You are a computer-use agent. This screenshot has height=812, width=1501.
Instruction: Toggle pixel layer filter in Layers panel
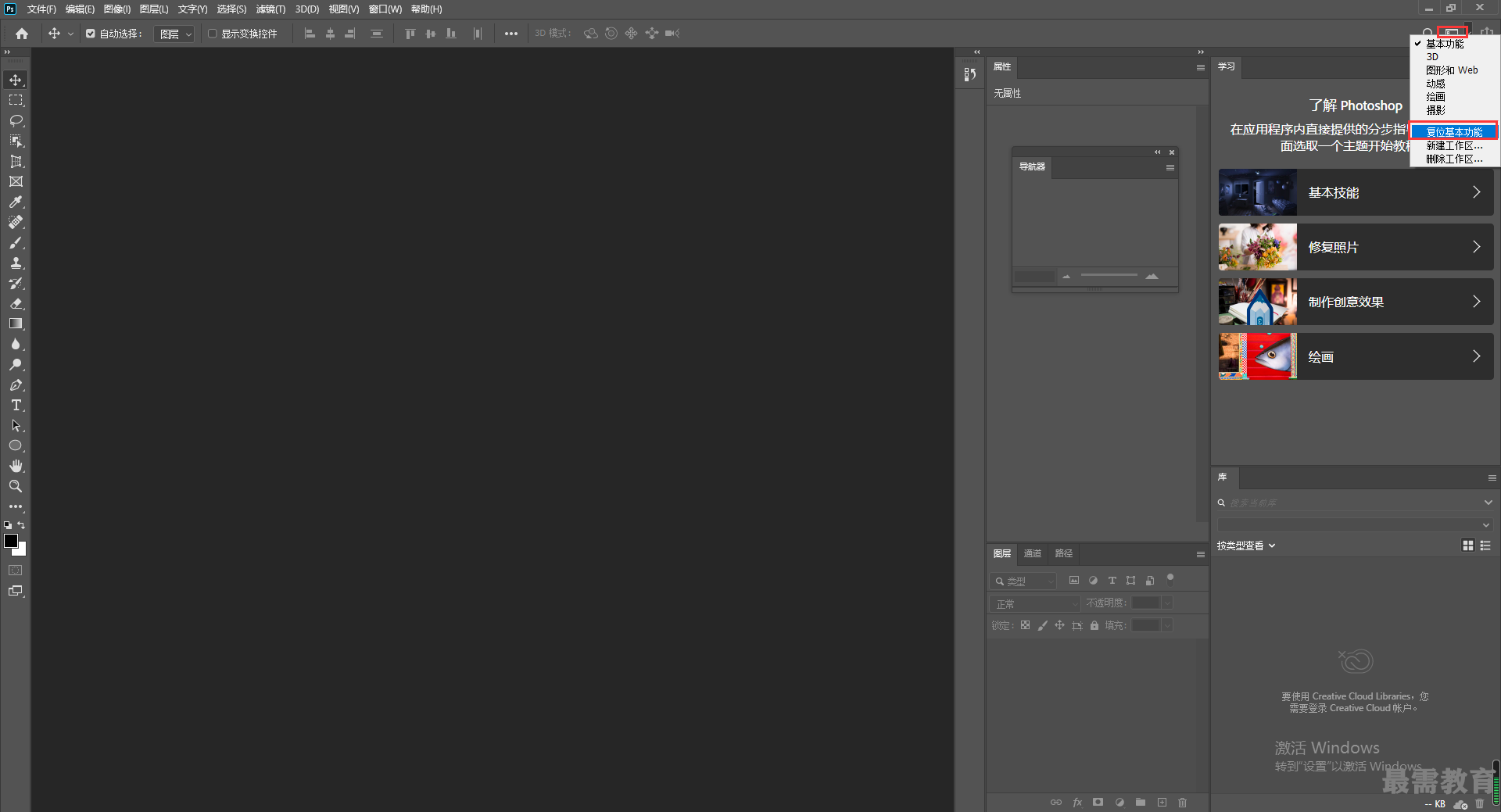[x=1074, y=581]
